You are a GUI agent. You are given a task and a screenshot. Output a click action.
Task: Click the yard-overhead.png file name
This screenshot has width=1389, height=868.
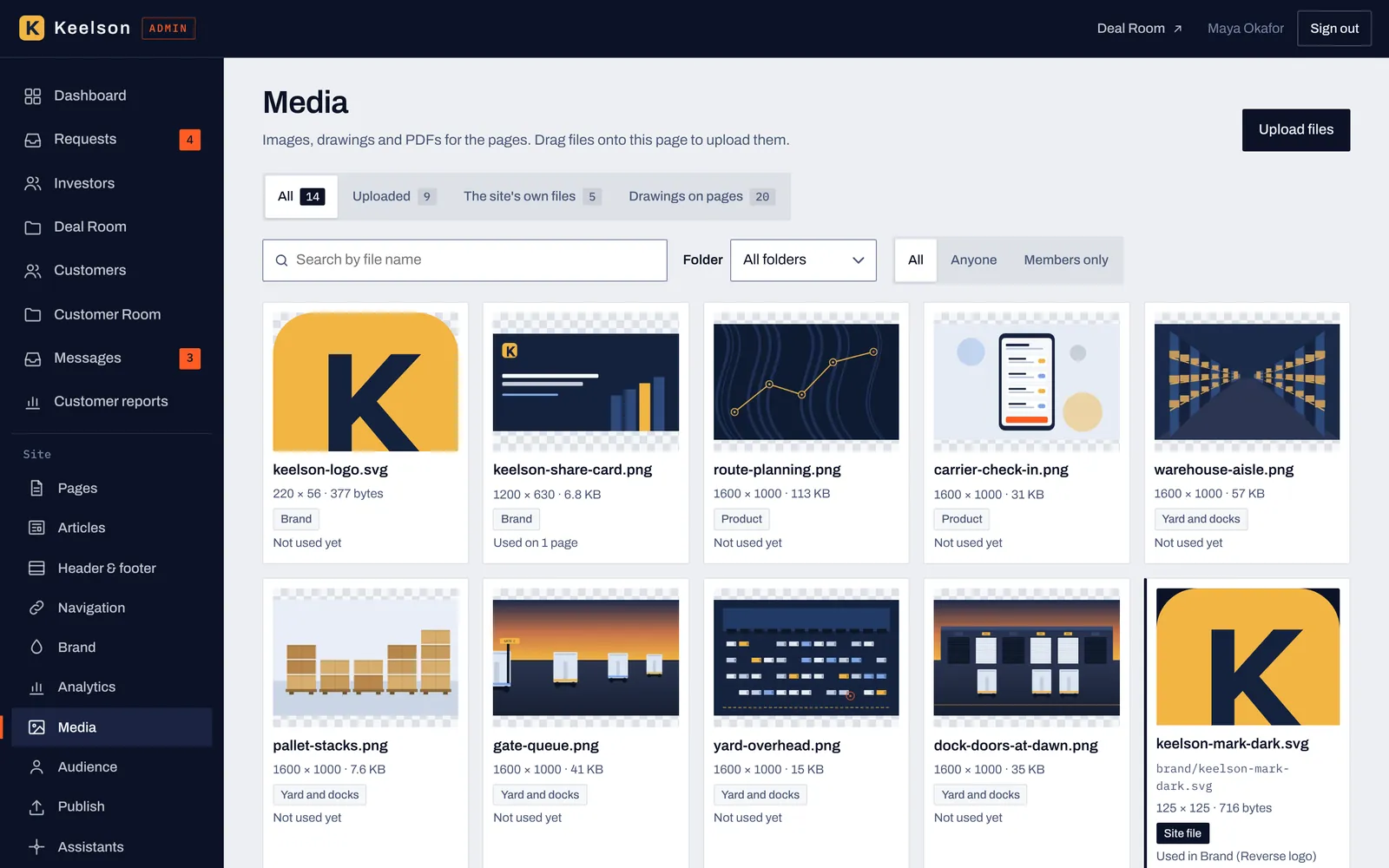click(x=777, y=746)
